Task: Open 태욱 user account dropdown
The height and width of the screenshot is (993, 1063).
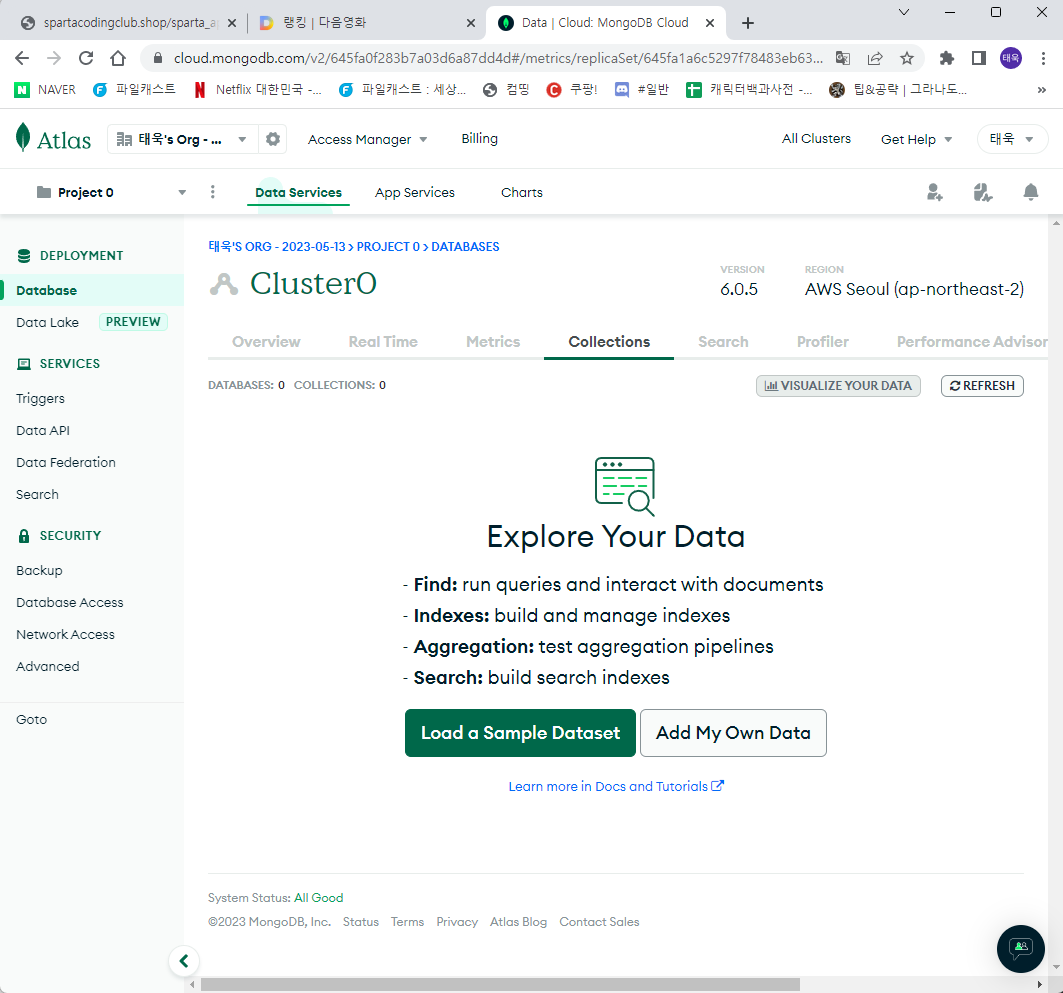Action: click(1011, 139)
